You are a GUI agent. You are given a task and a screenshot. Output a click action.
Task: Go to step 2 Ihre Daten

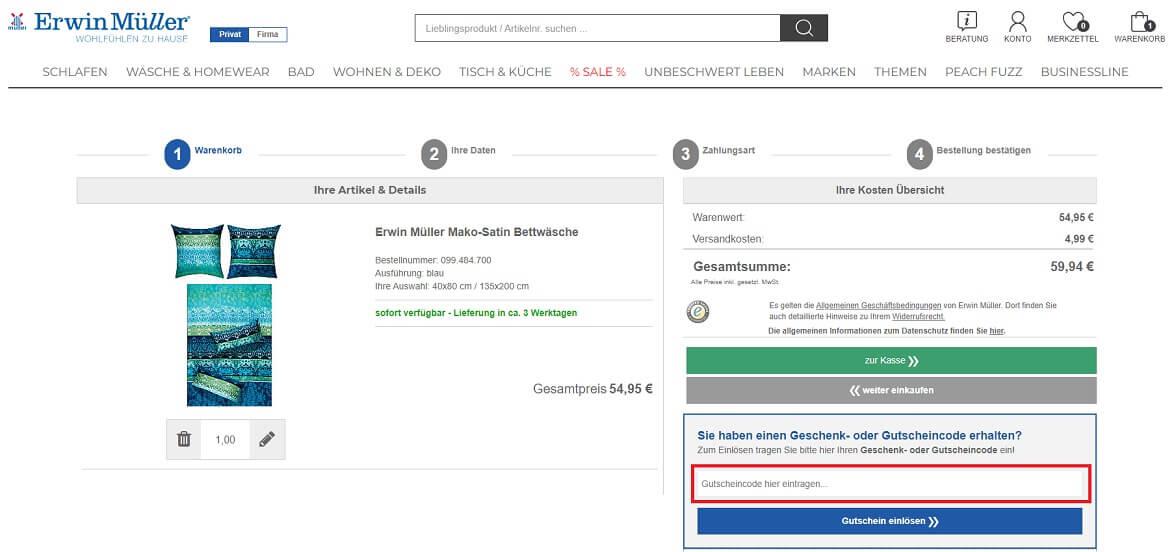tap(458, 154)
